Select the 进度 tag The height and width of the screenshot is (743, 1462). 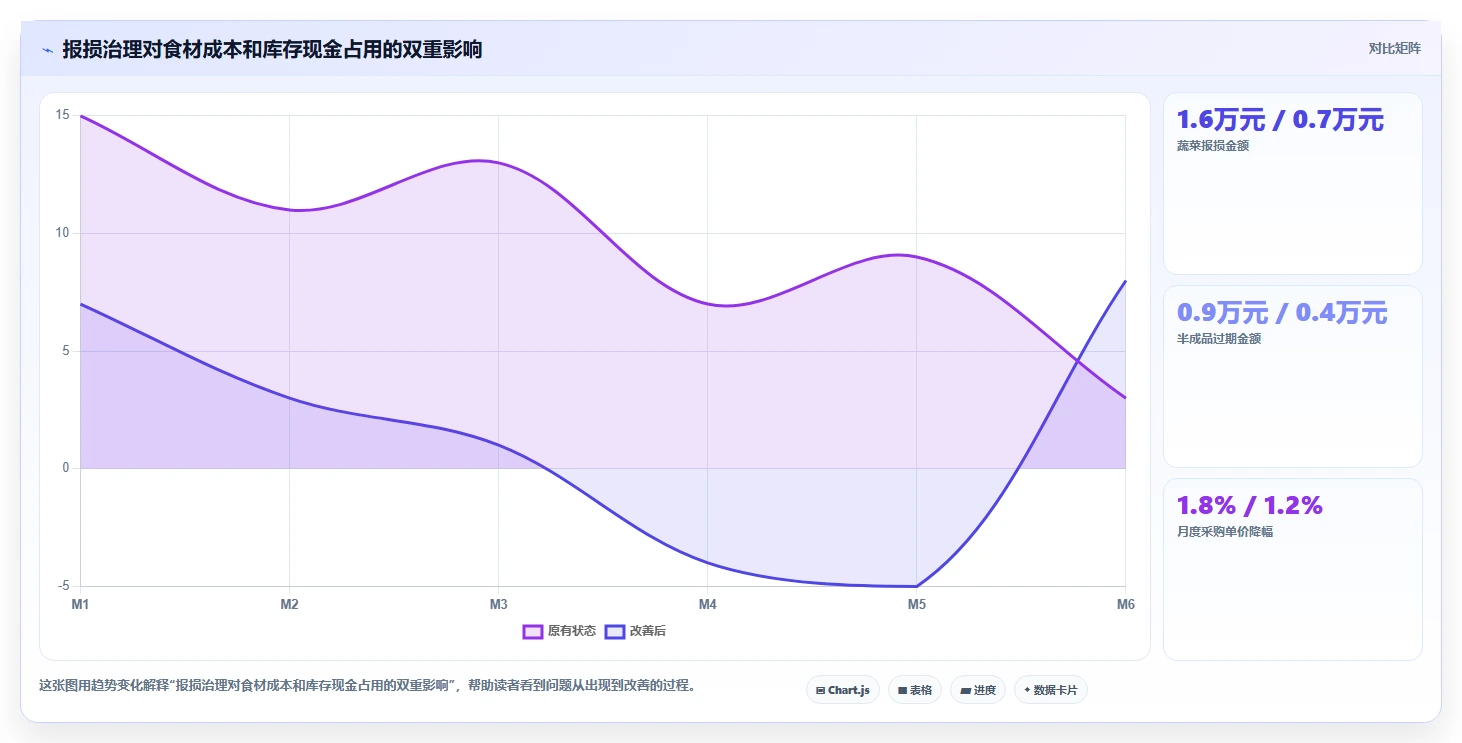(978, 690)
